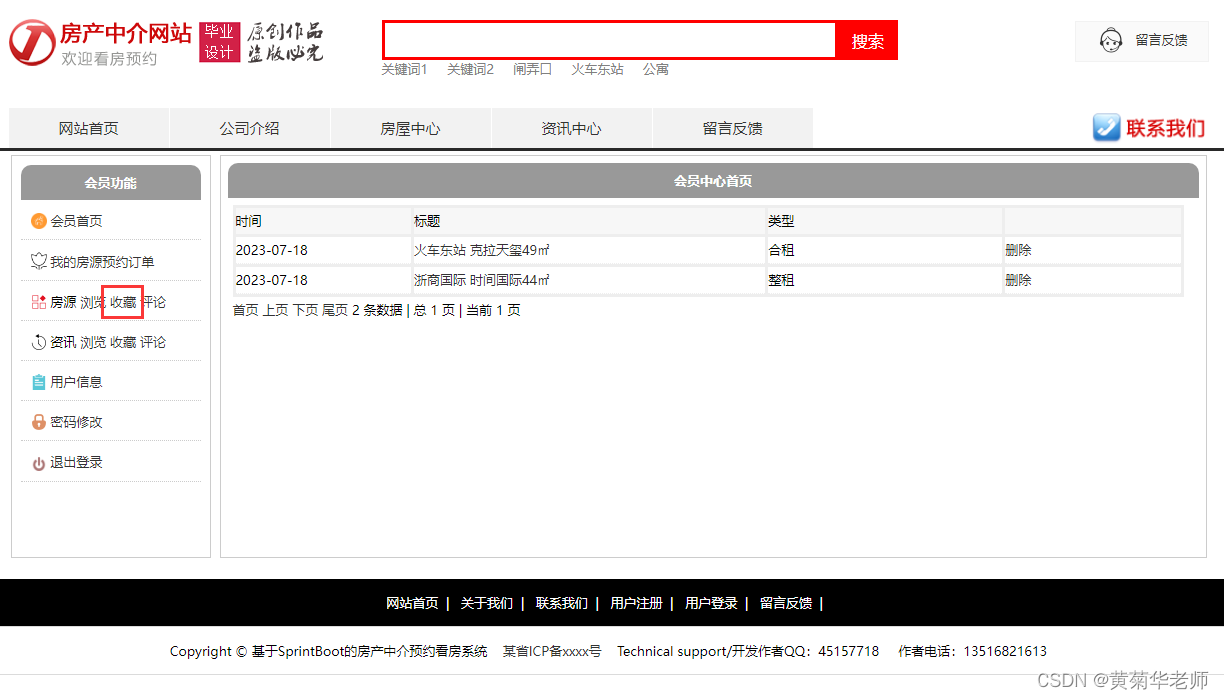Screen dimensions: 1224x700
Task: Go to 下页 in table pagination
Action: click(305, 310)
